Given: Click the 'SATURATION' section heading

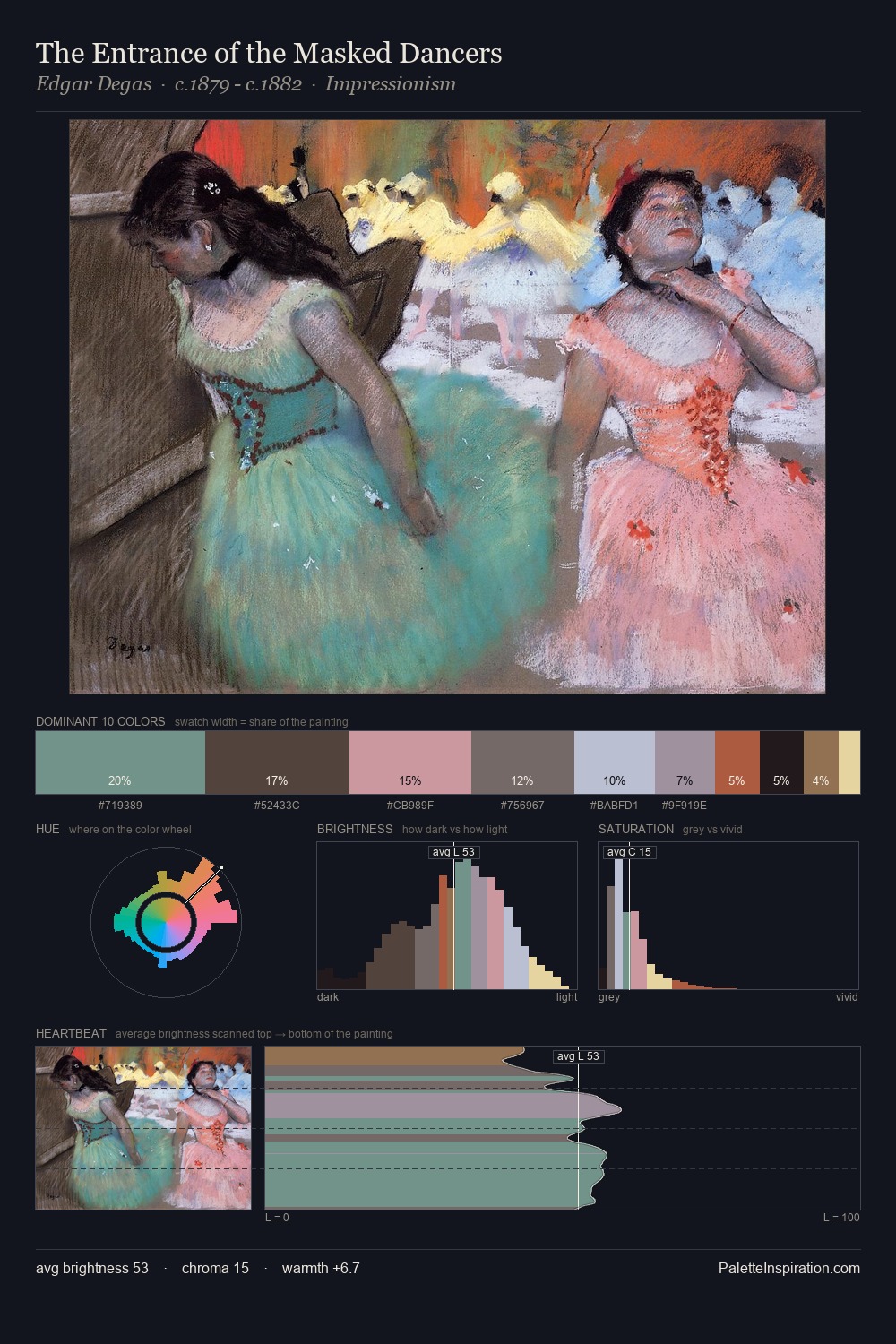Looking at the screenshot, I should coord(636,829).
